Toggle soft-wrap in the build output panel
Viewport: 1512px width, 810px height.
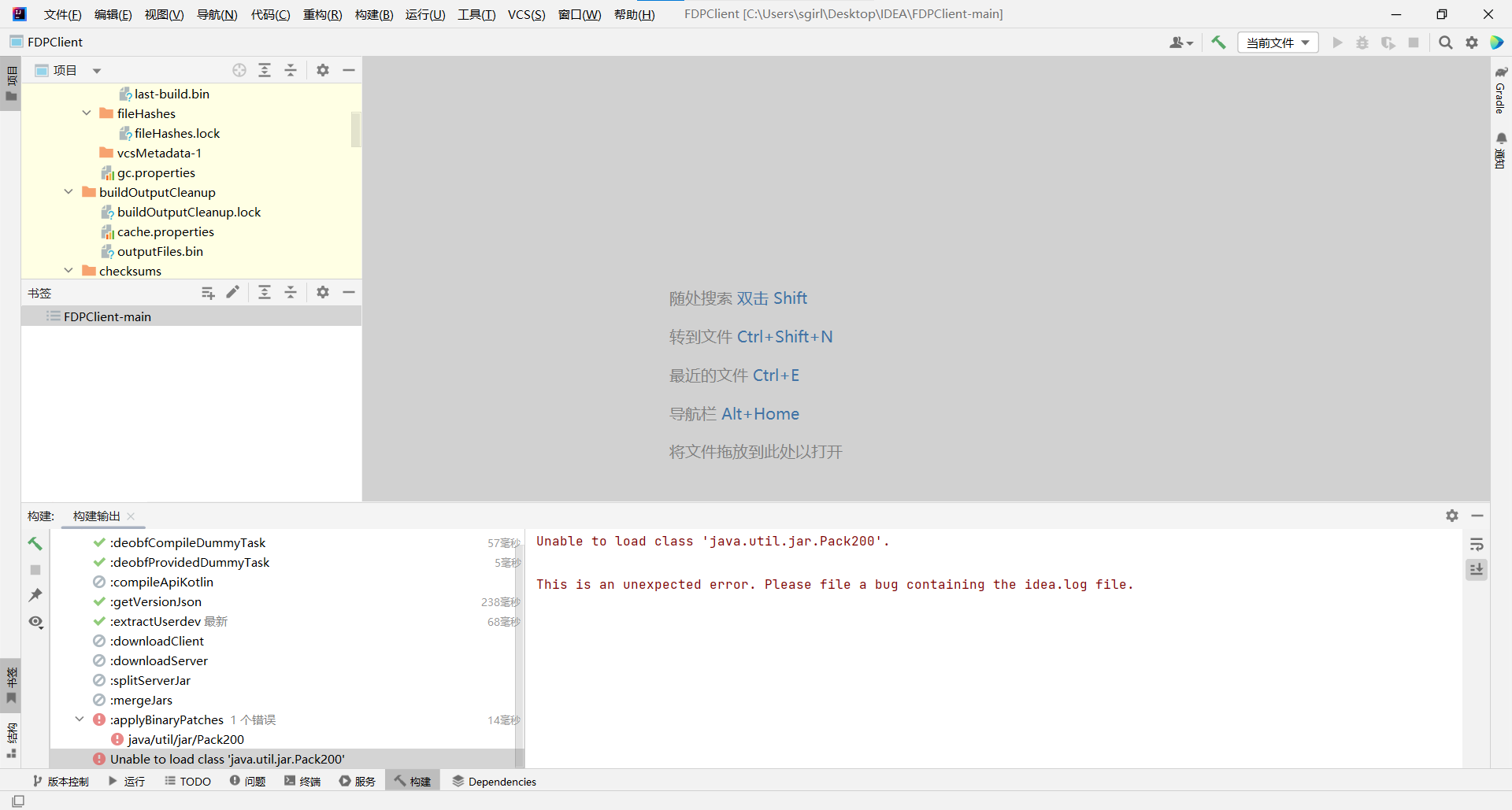(1478, 543)
